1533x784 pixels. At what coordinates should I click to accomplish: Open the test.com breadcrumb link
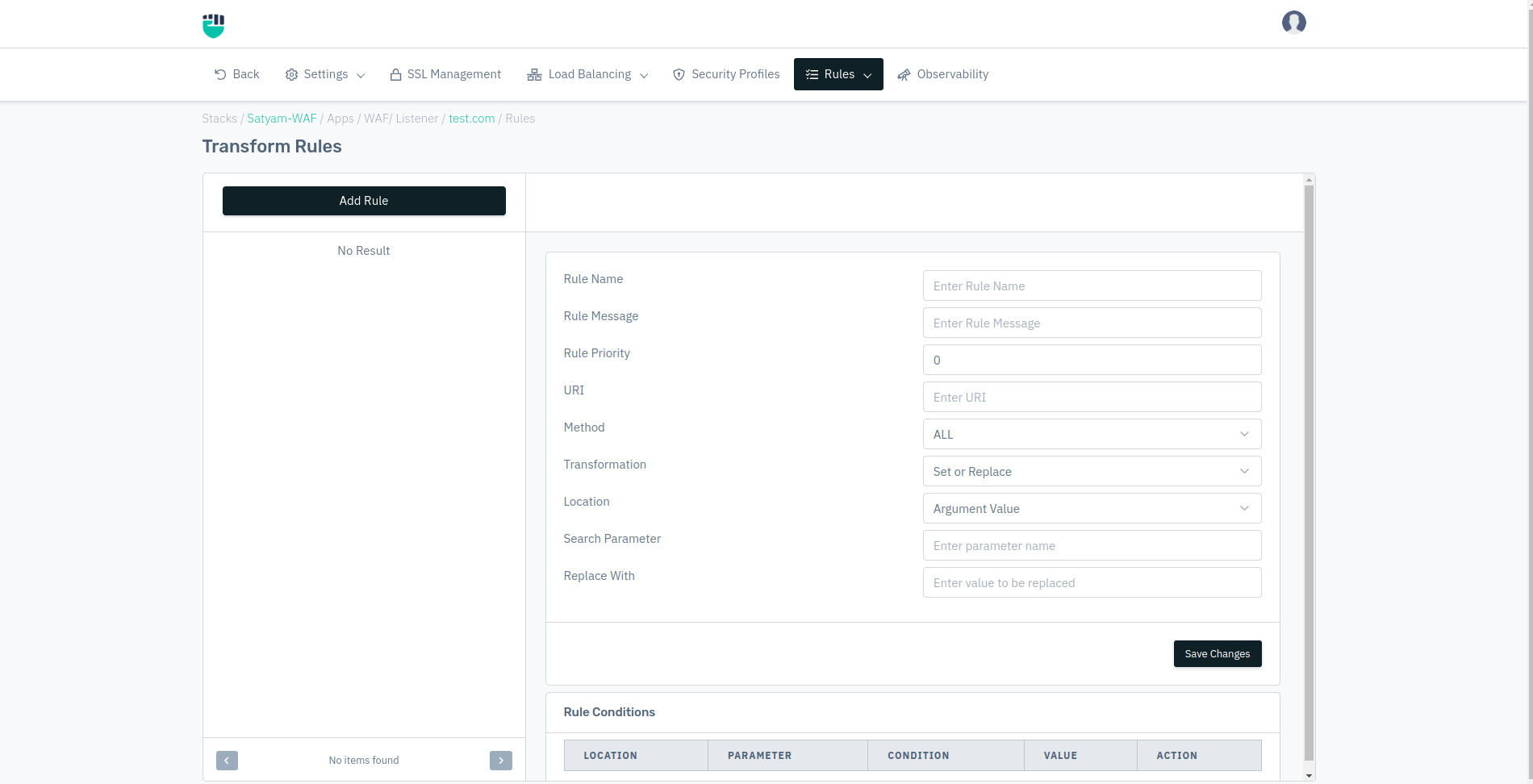point(471,119)
